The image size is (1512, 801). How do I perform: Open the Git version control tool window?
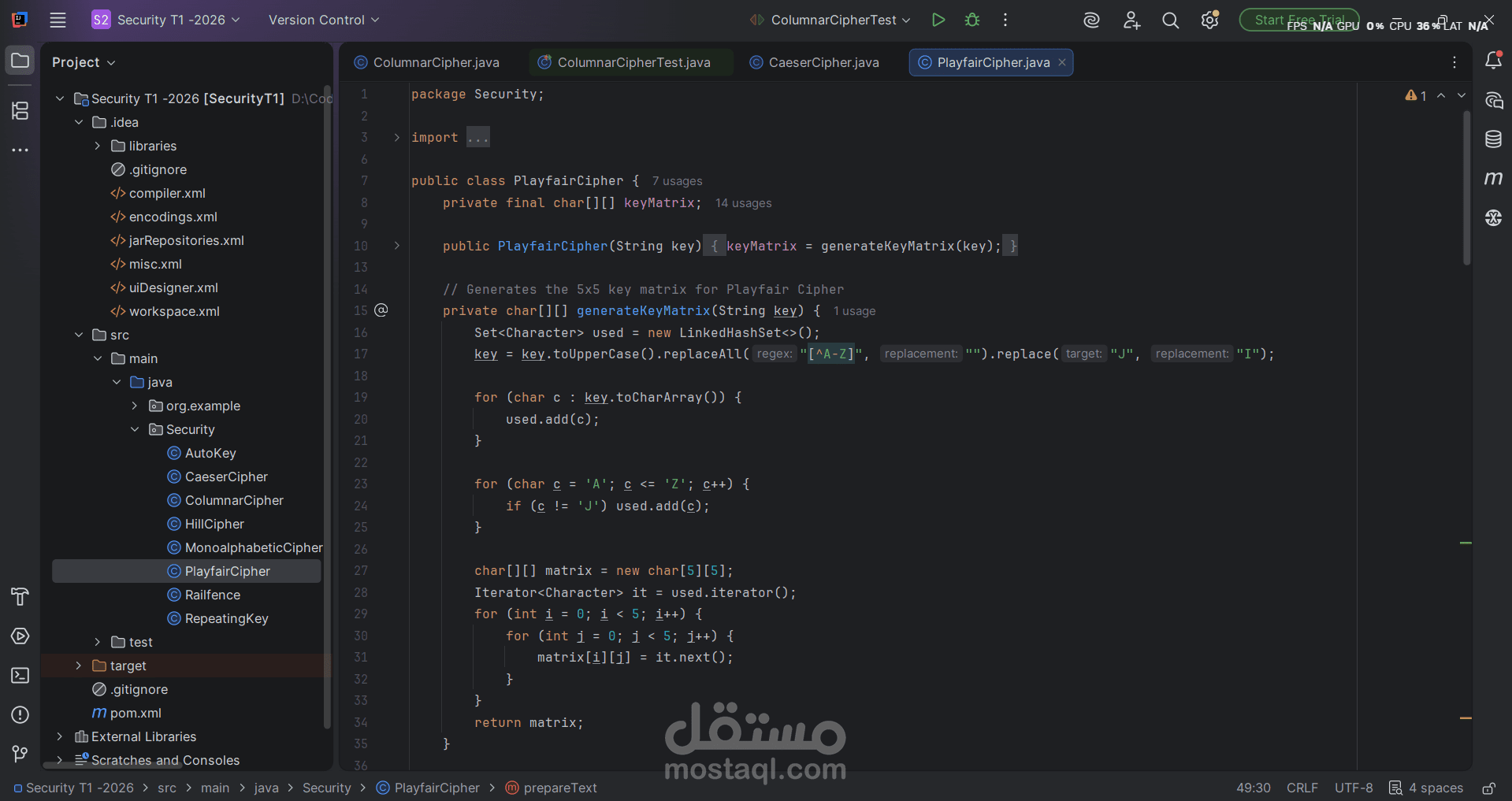click(x=20, y=755)
